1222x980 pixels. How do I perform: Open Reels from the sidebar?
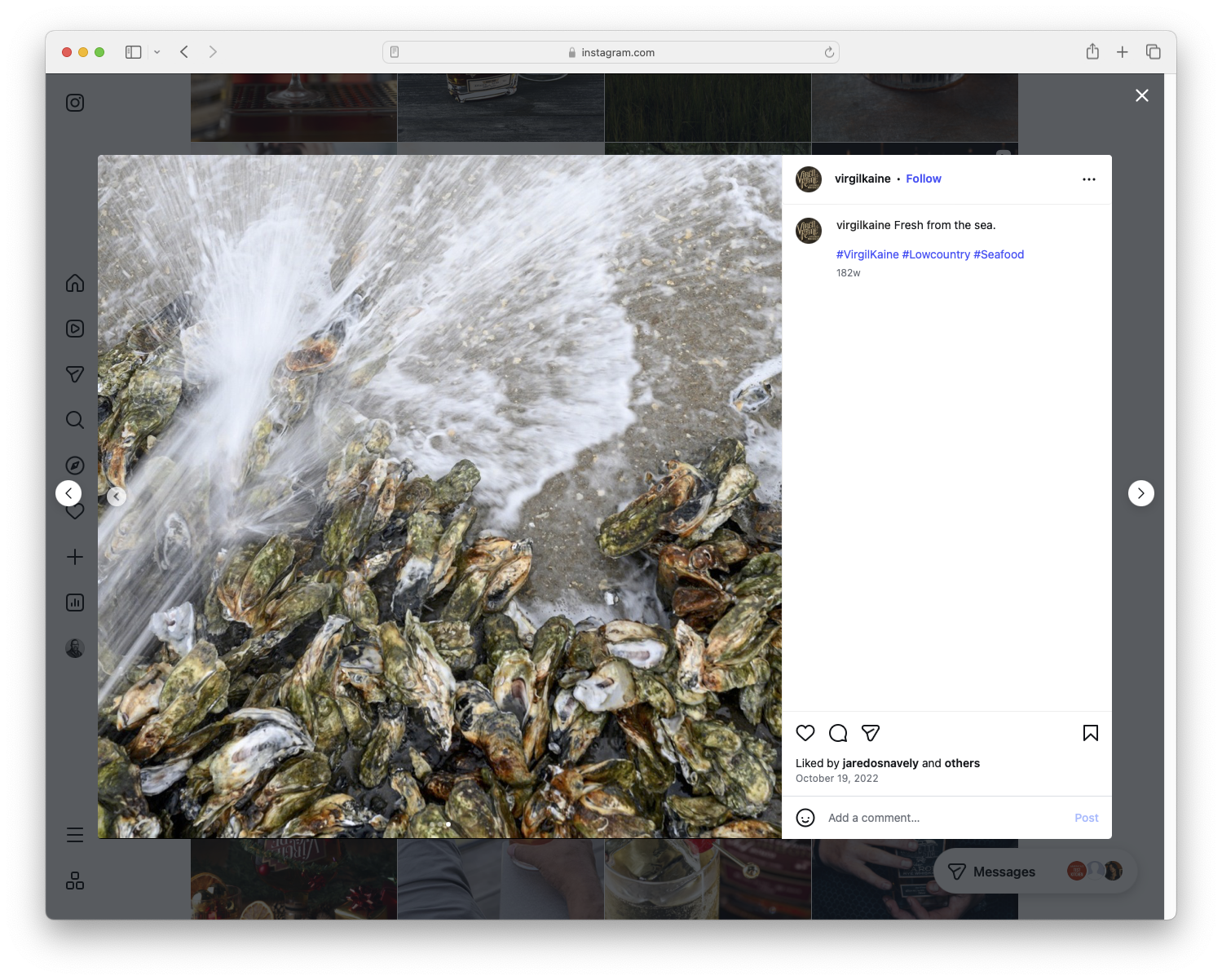pos(75,329)
